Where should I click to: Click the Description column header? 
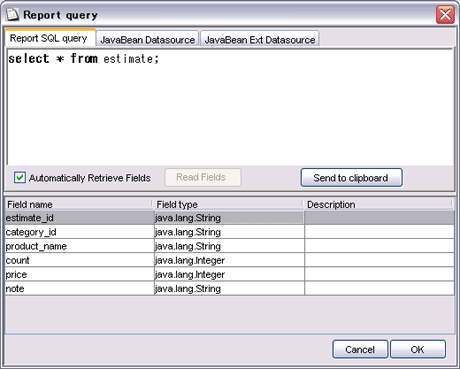click(x=378, y=204)
